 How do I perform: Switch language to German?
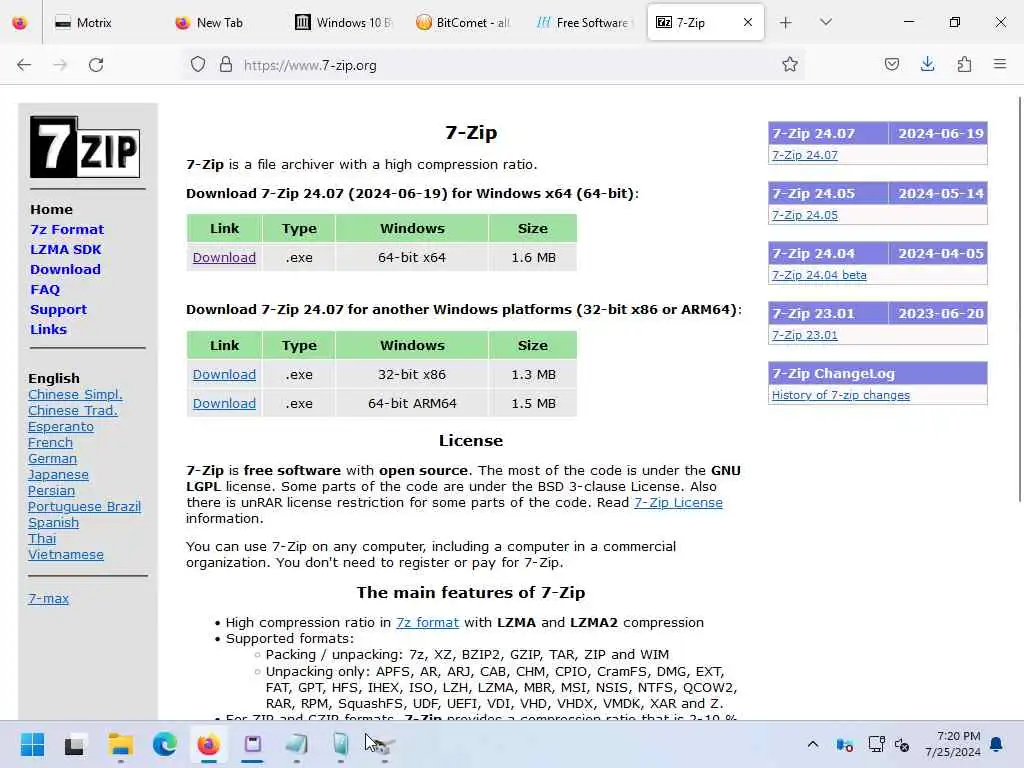pyautogui.click(x=52, y=458)
